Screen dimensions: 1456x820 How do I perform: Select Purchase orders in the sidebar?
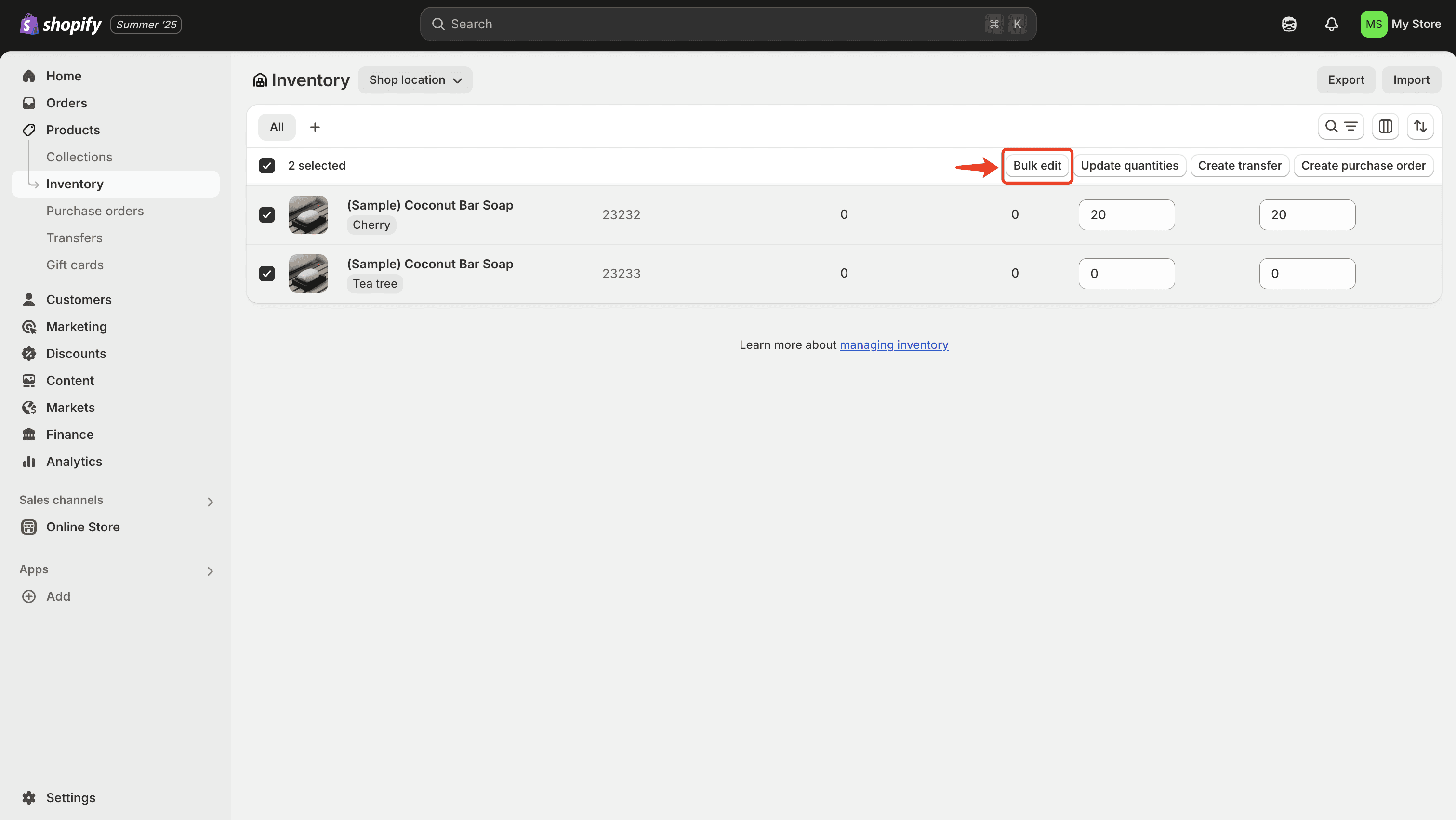point(94,210)
